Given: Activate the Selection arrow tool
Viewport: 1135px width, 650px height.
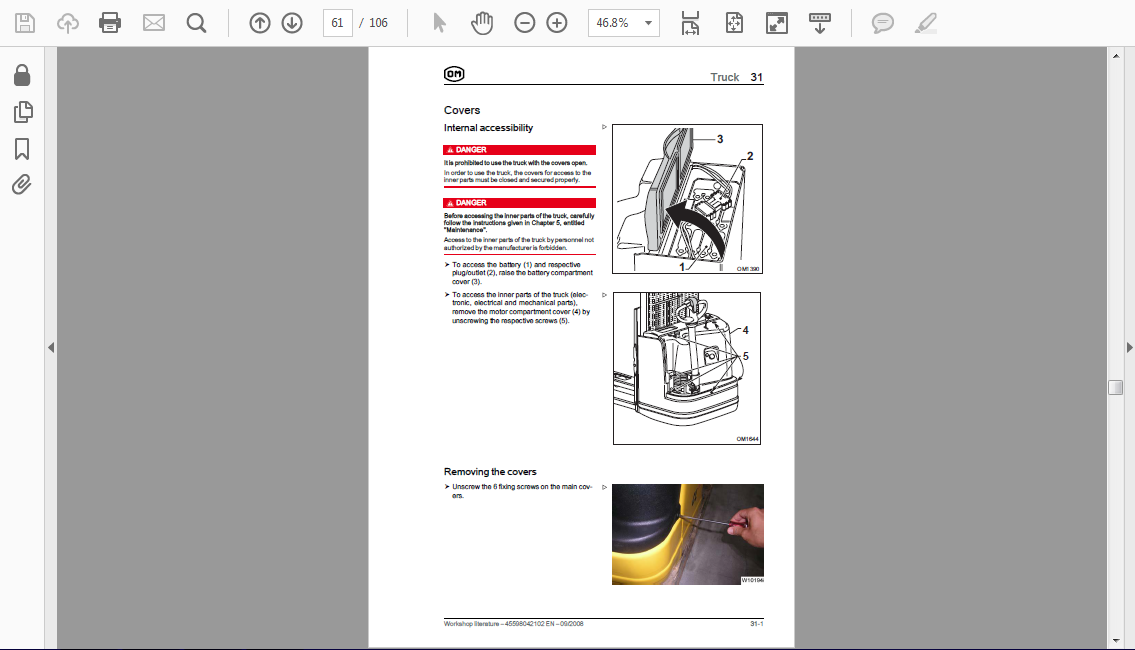Looking at the screenshot, I should point(439,23).
